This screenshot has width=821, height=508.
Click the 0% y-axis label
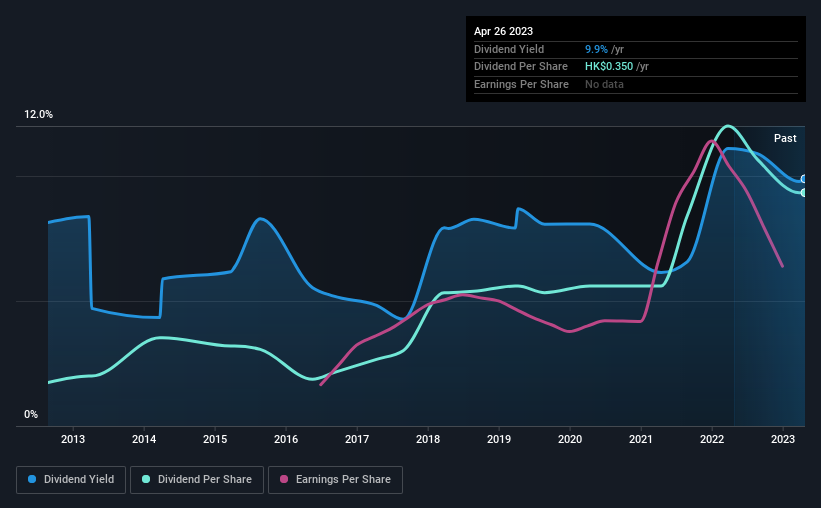31,415
